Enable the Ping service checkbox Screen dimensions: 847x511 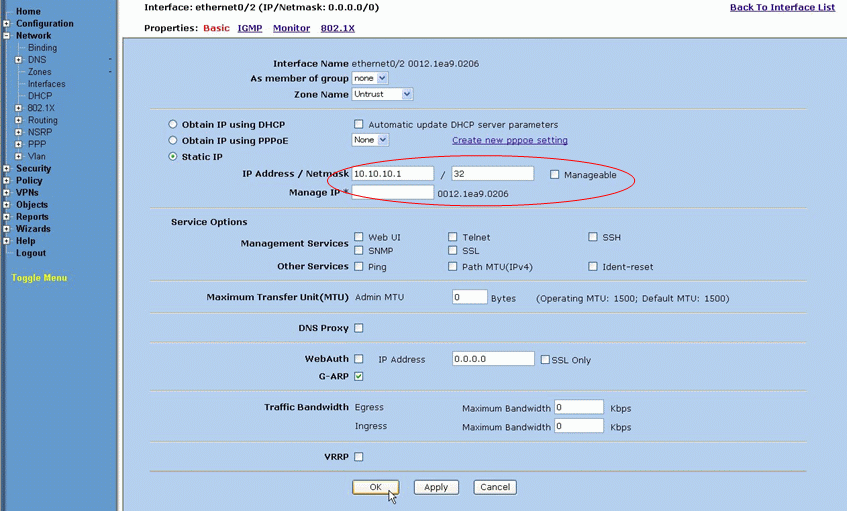359,266
